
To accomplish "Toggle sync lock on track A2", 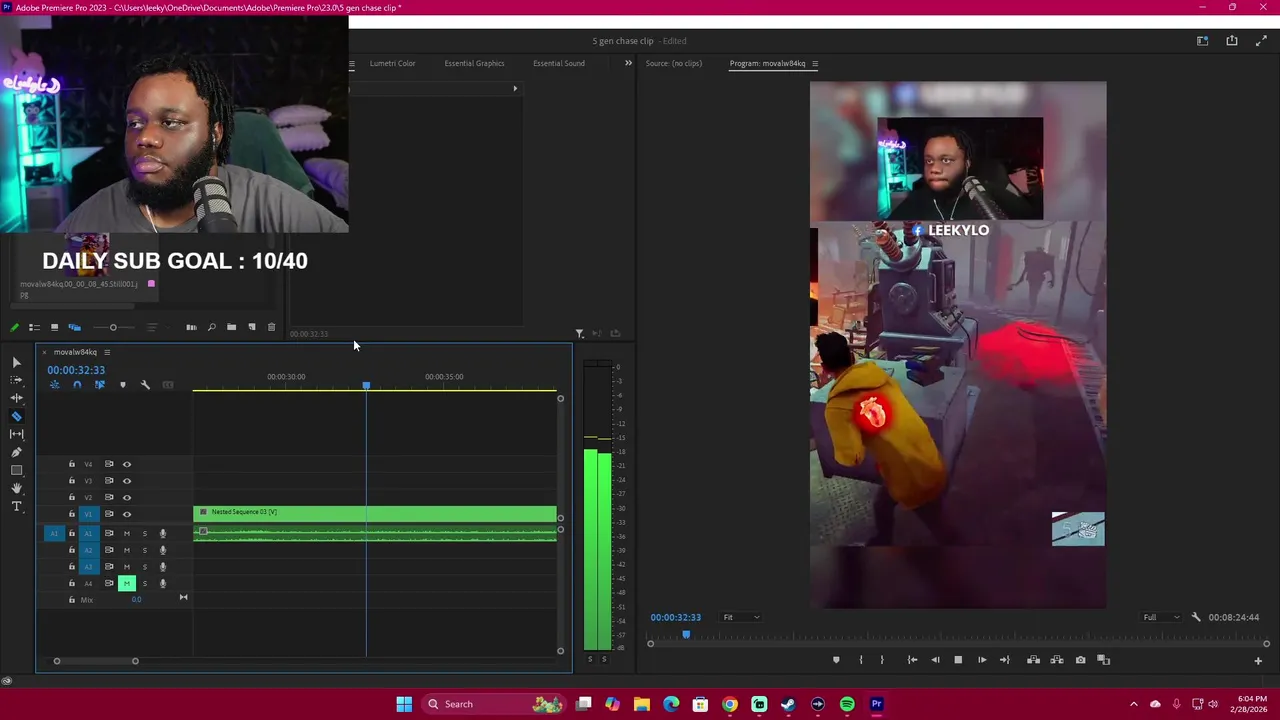I will point(109,550).
